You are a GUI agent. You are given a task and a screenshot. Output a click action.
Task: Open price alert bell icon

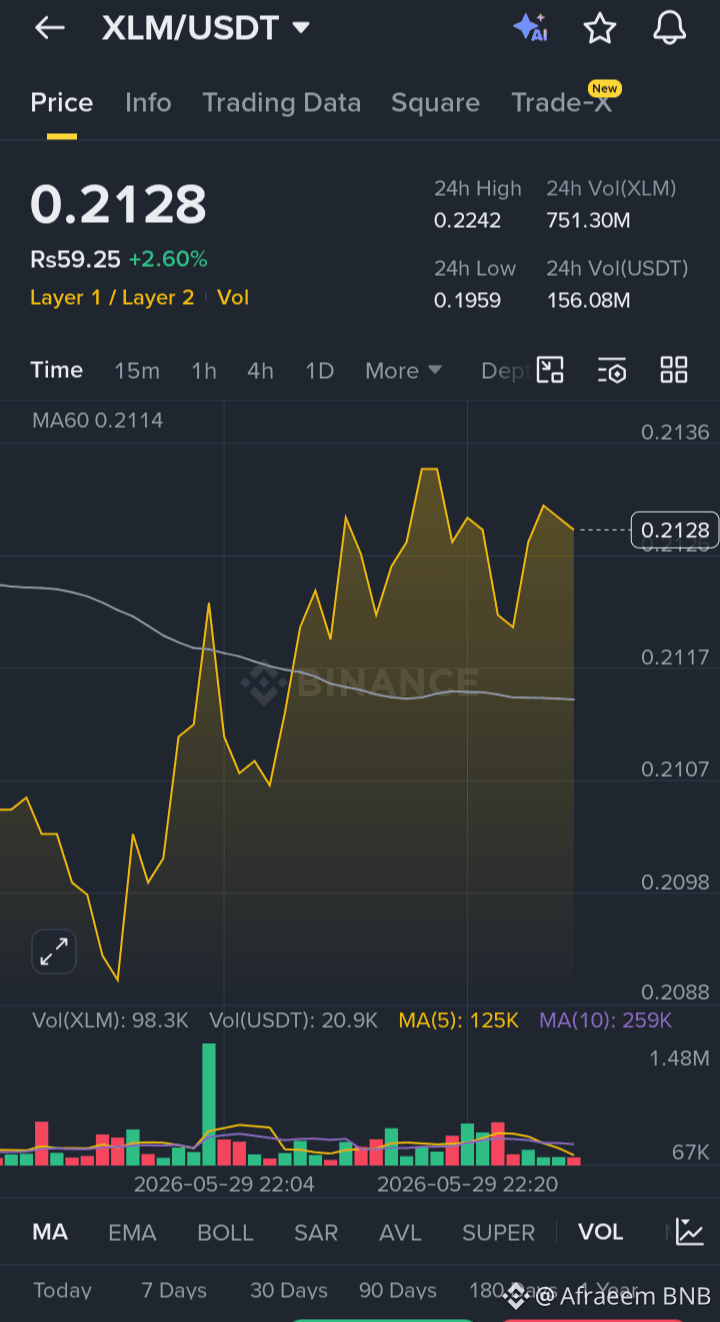coord(669,28)
